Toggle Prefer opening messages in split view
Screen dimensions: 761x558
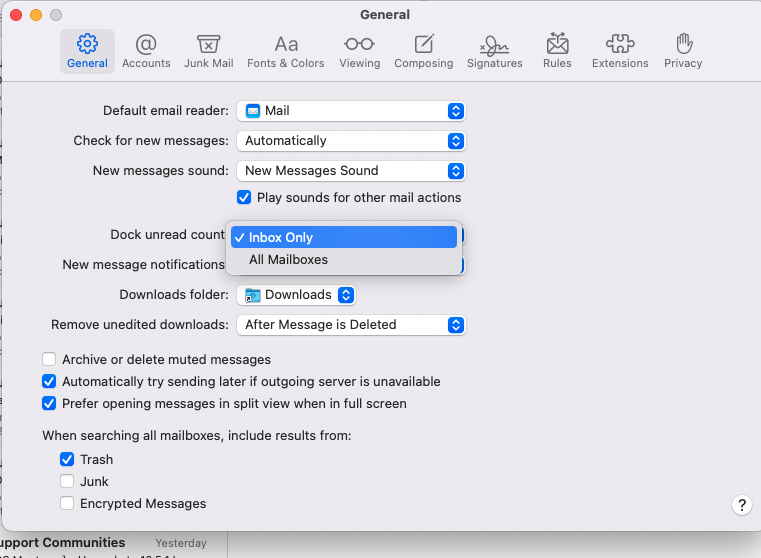(x=49, y=403)
